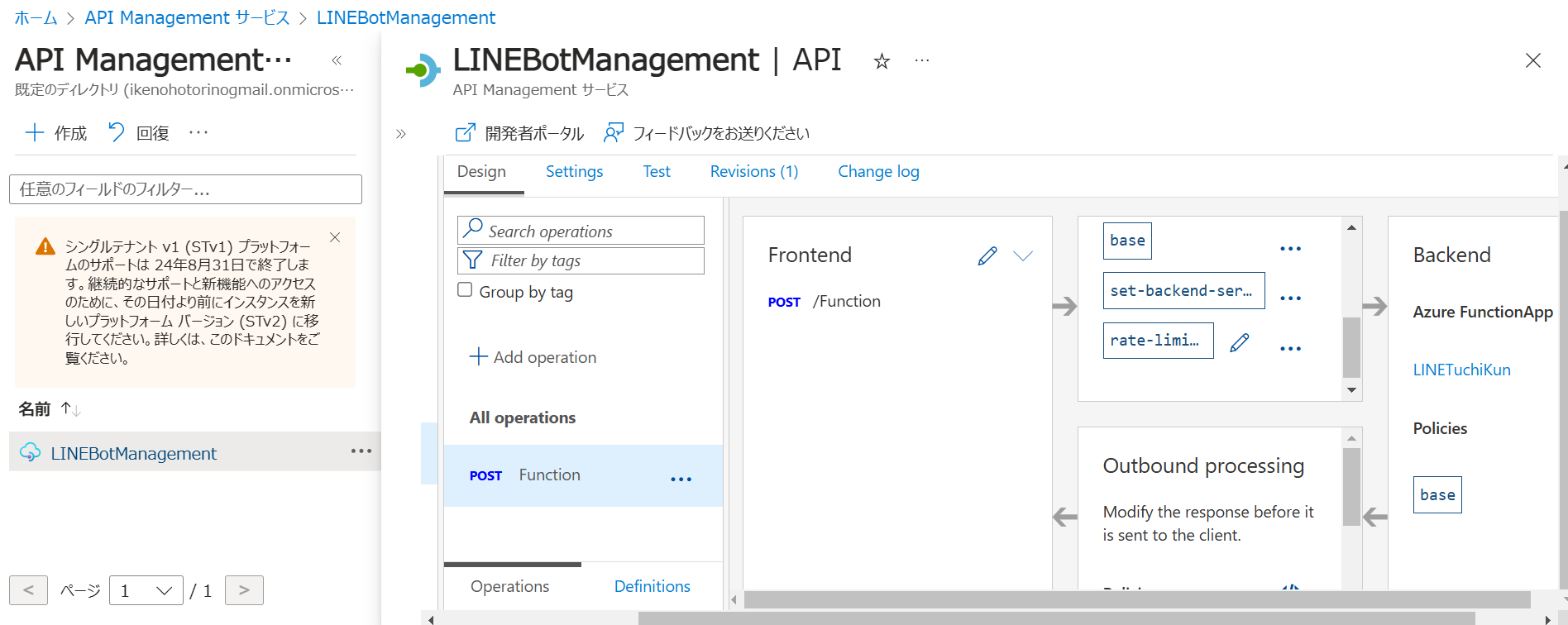Open the ellipsis menu for the inbound base policy

pos(1290,249)
